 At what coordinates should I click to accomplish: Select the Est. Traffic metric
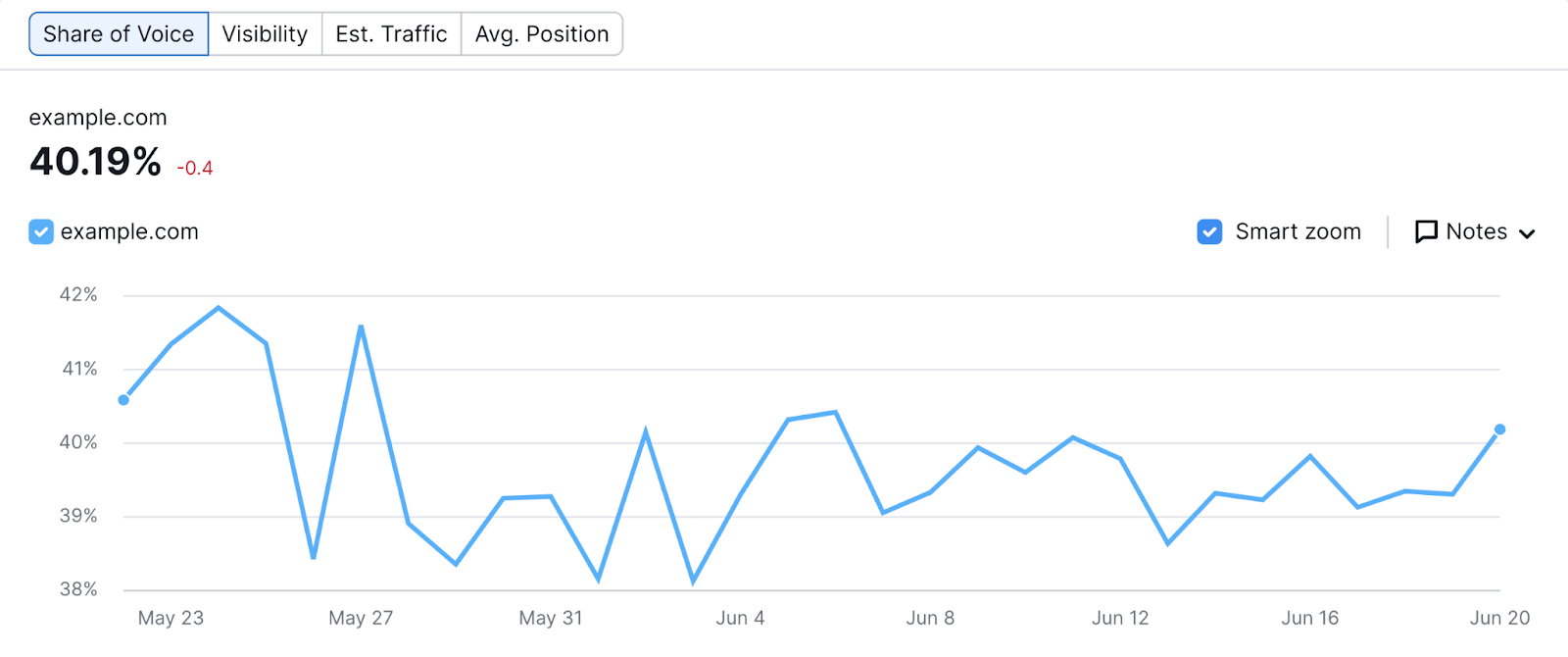390,33
